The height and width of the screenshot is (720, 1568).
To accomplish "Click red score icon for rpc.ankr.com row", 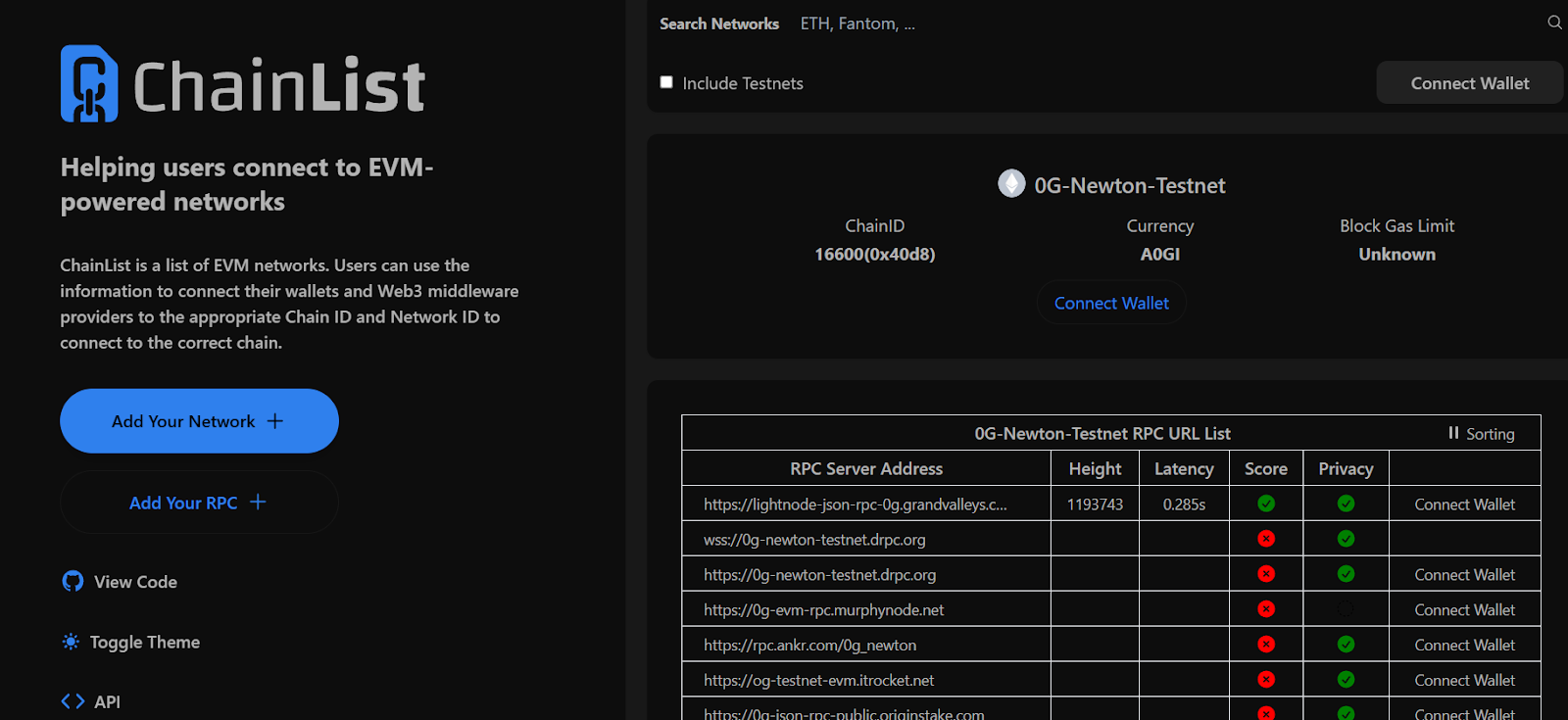I will [1266, 645].
